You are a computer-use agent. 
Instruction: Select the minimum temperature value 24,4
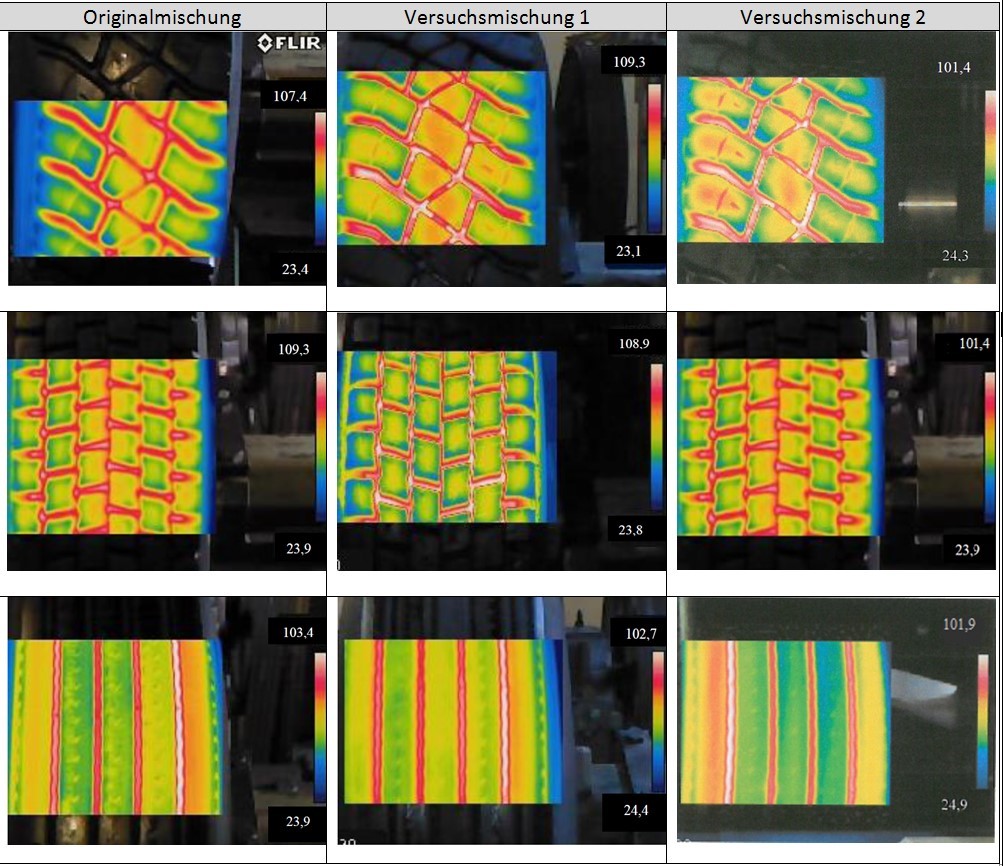click(636, 810)
